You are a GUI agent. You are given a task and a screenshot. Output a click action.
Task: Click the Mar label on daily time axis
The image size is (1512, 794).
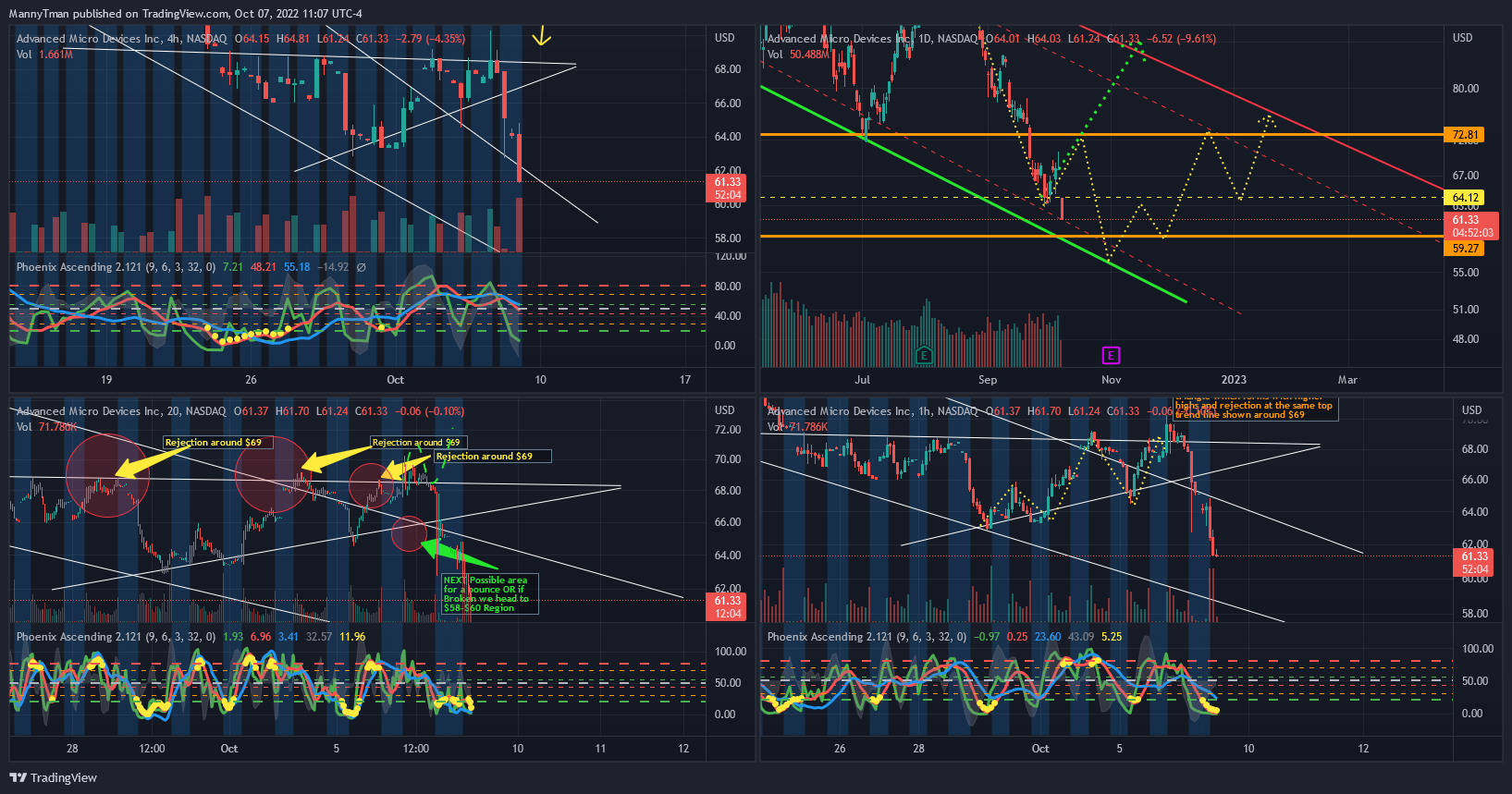pyautogui.click(x=1347, y=380)
